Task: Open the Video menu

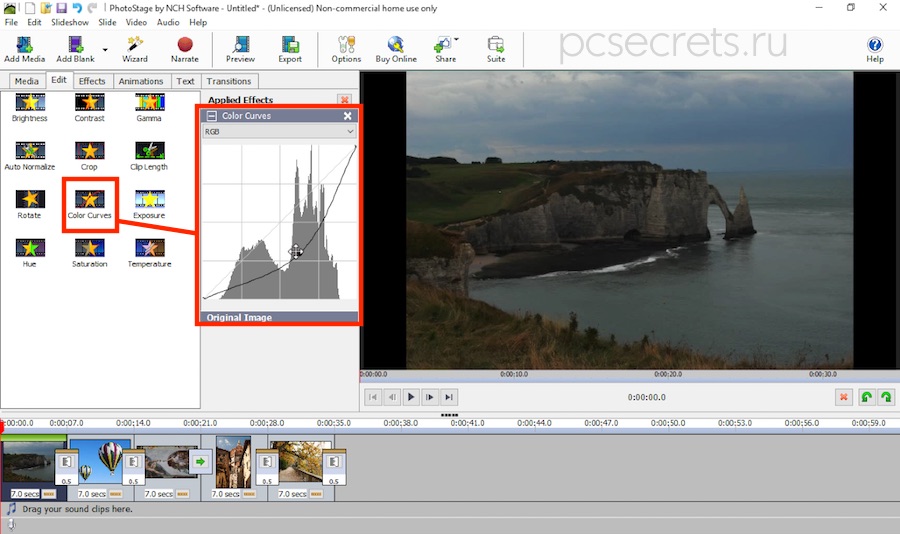Action: pyautogui.click(x=136, y=22)
